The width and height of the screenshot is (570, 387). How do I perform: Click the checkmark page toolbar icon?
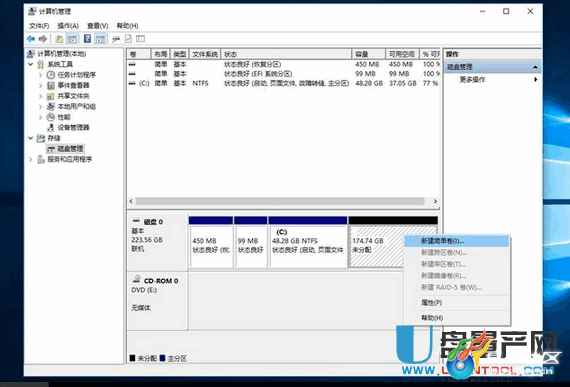click(128, 39)
